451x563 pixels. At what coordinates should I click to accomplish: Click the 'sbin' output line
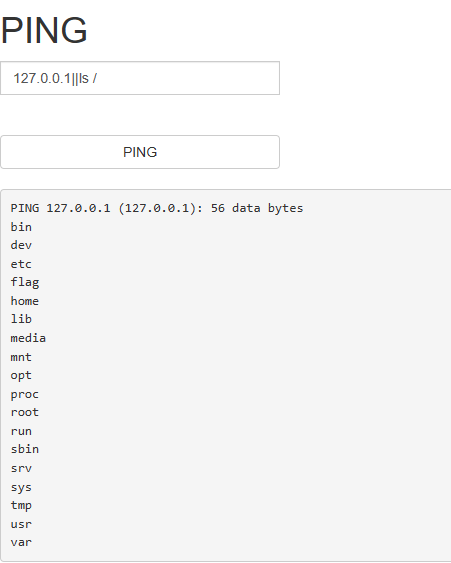(x=25, y=449)
